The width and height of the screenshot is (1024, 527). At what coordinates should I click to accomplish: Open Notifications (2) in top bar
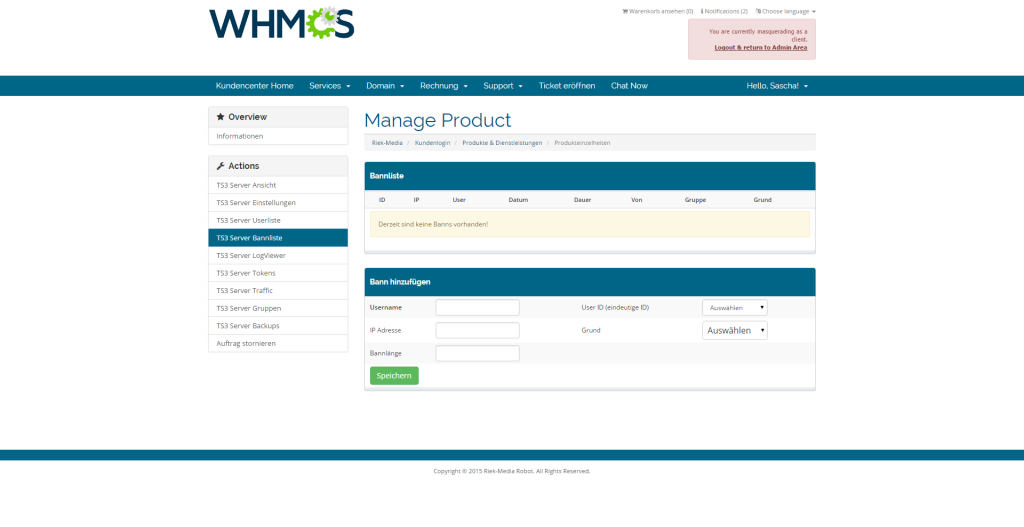[x=724, y=11]
